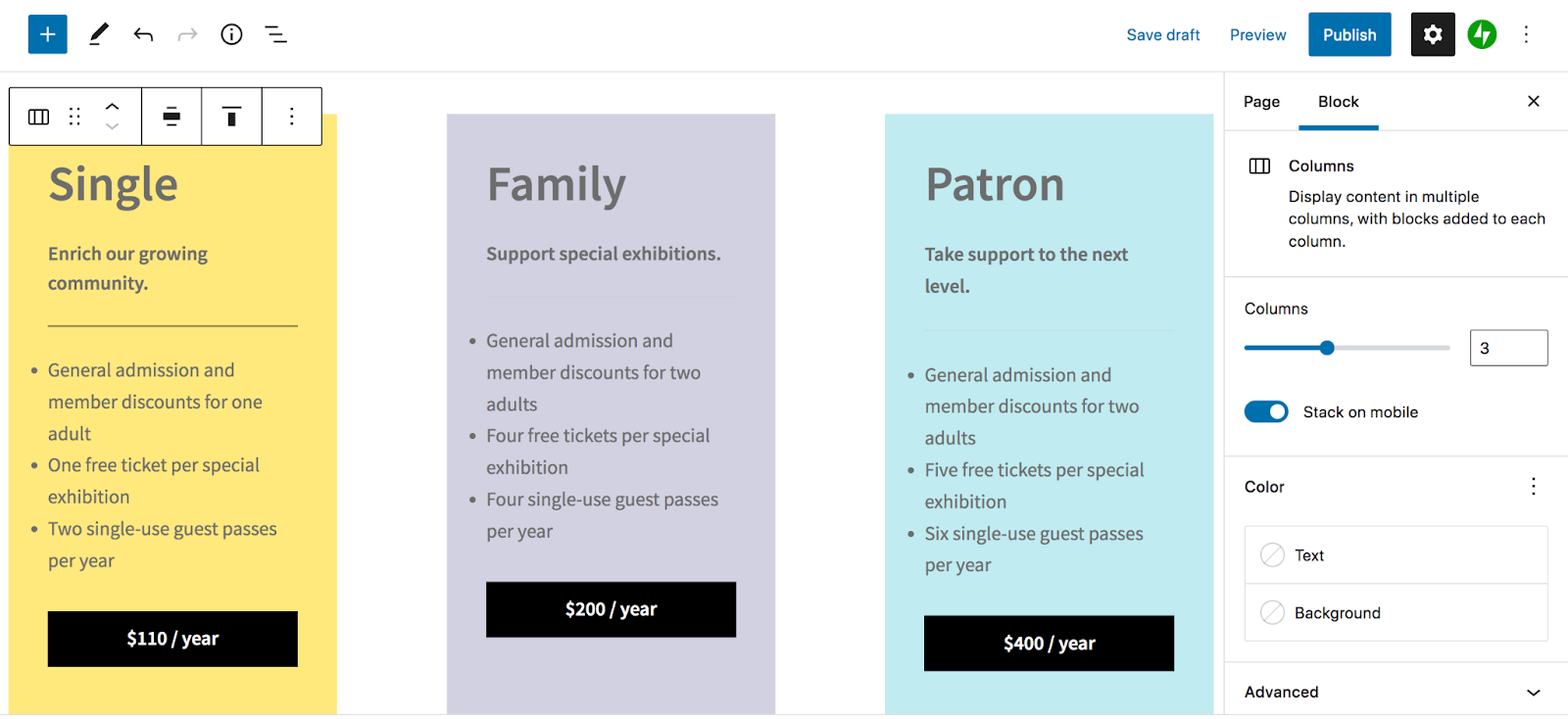Open the Document Overview list view
Viewport: 1568px width, 719px height.
[x=275, y=34]
